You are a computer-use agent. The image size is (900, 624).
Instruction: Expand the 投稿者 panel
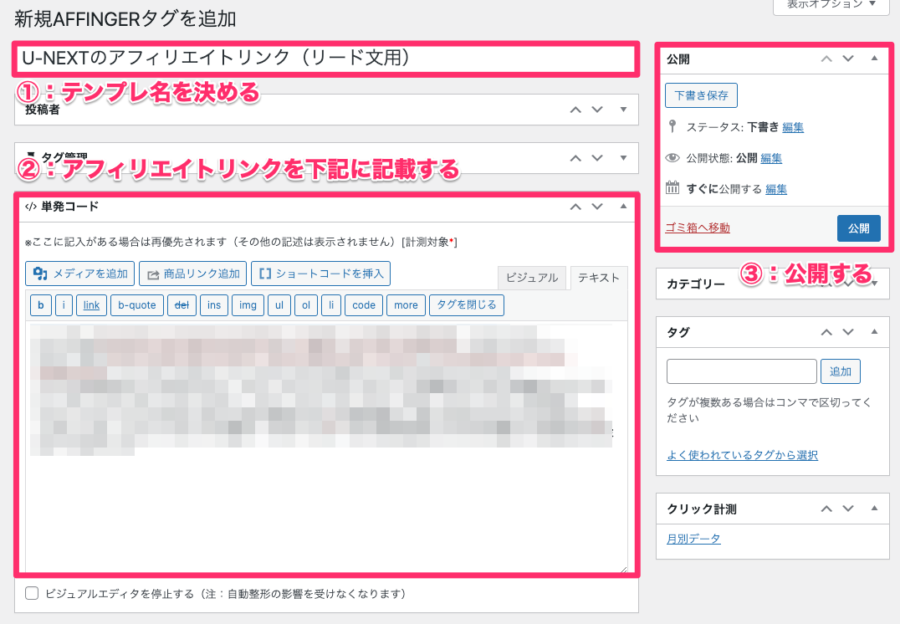(623, 110)
